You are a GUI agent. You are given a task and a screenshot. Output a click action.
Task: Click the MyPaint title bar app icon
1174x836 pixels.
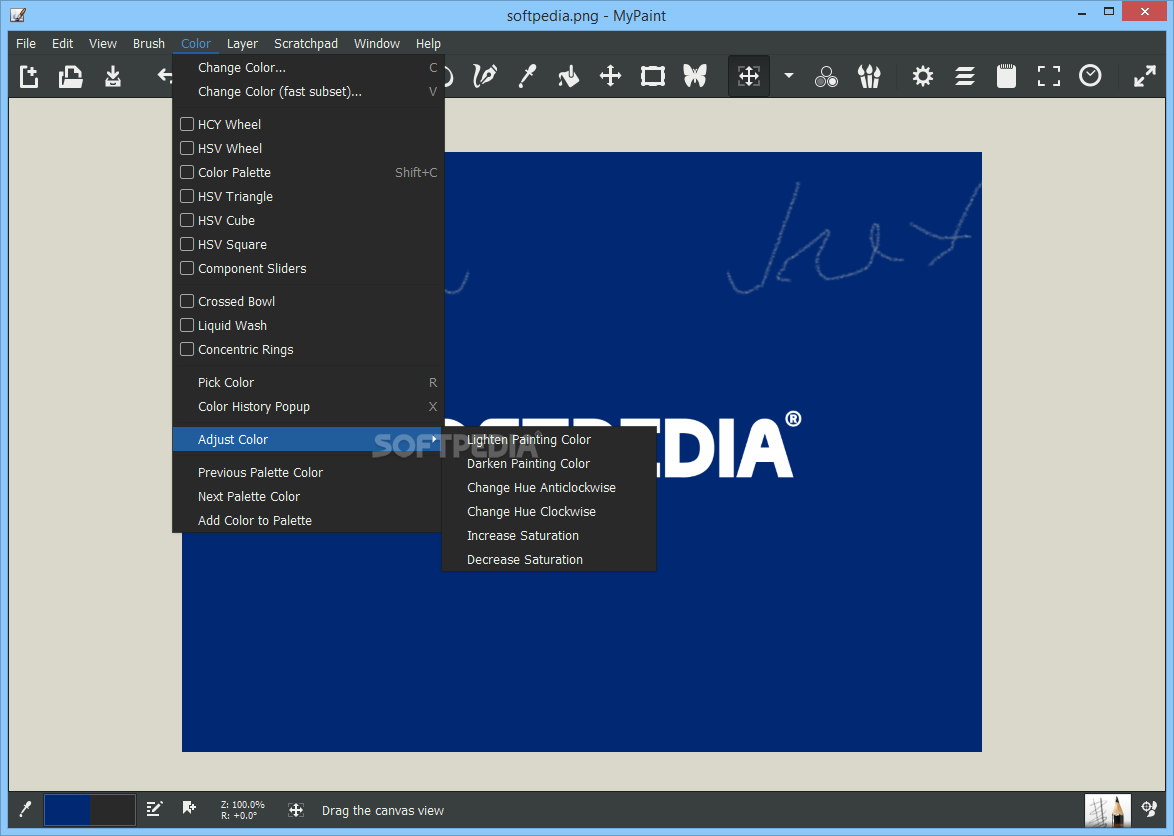tap(18, 14)
